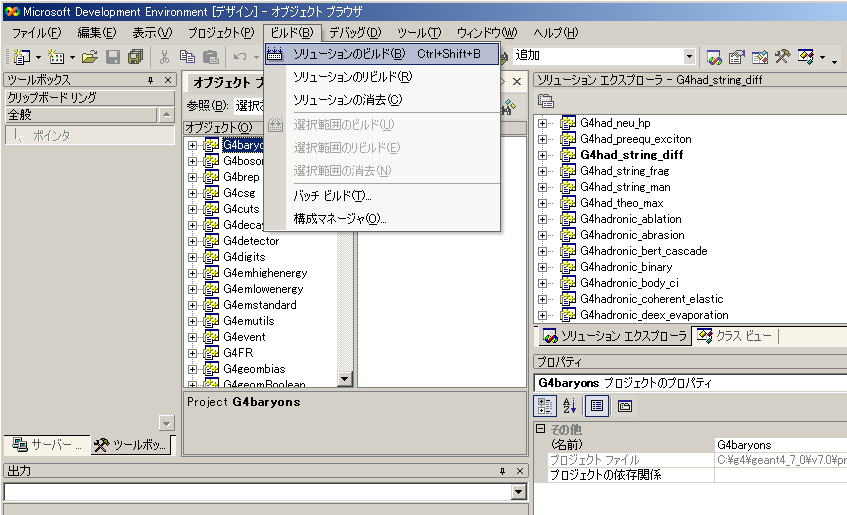
Task: Open Properties Window from the toolbar icon
Action: tap(736, 56)
